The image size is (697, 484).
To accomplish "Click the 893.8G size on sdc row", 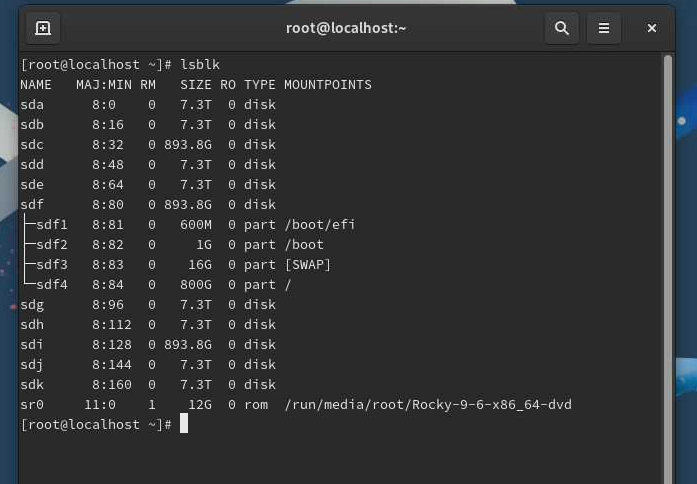I will click(188, 145).
